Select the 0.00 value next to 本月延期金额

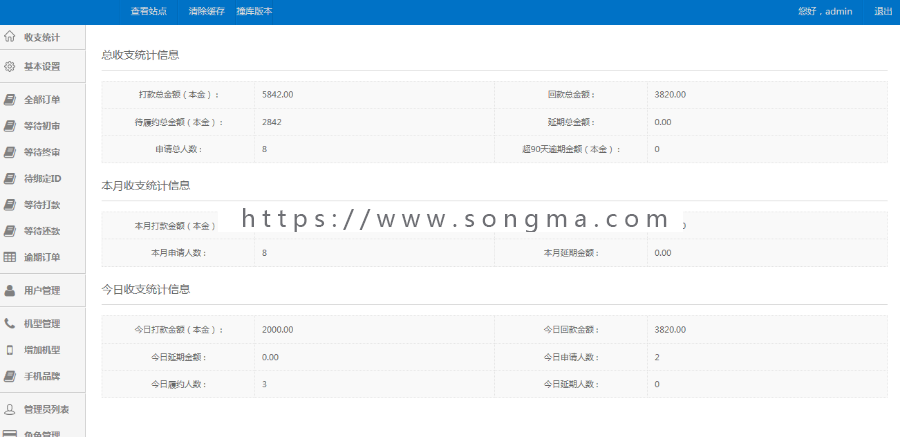pyautogui.click(x=662, y=253)
